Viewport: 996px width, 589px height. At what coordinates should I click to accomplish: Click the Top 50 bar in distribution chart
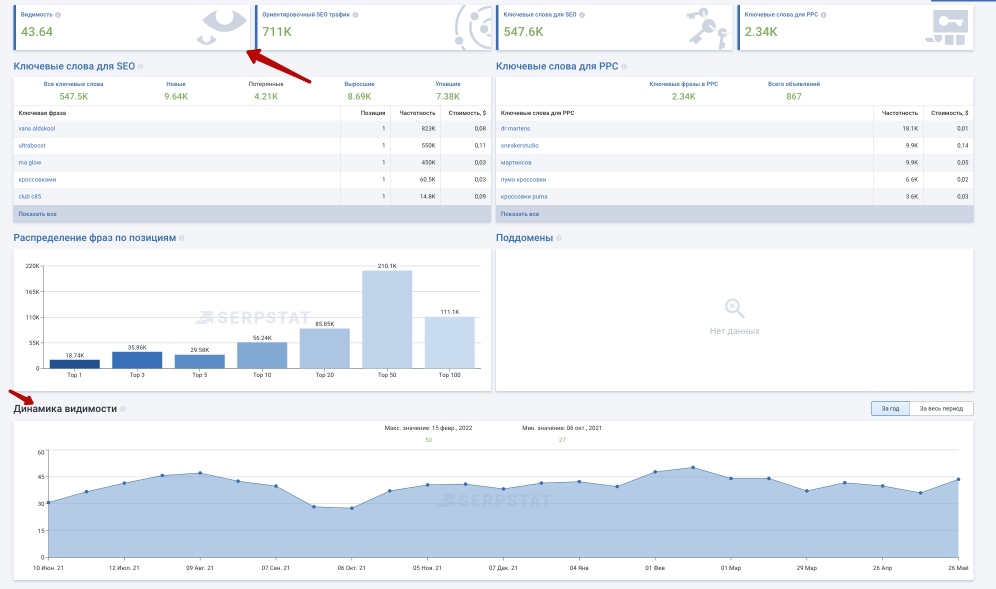click(x=386, y=320)
